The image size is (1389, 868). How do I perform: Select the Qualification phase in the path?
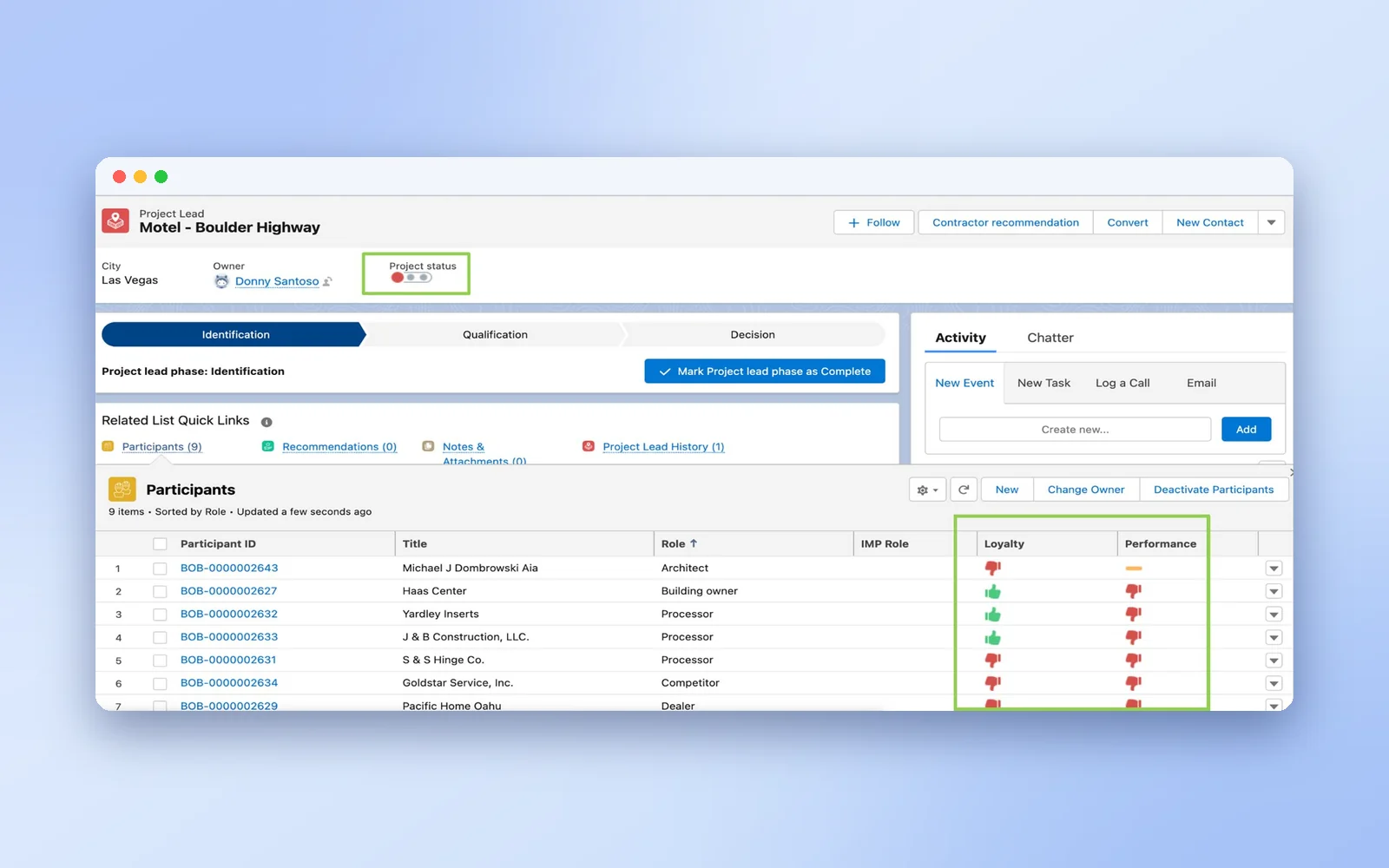pos(495,334)
